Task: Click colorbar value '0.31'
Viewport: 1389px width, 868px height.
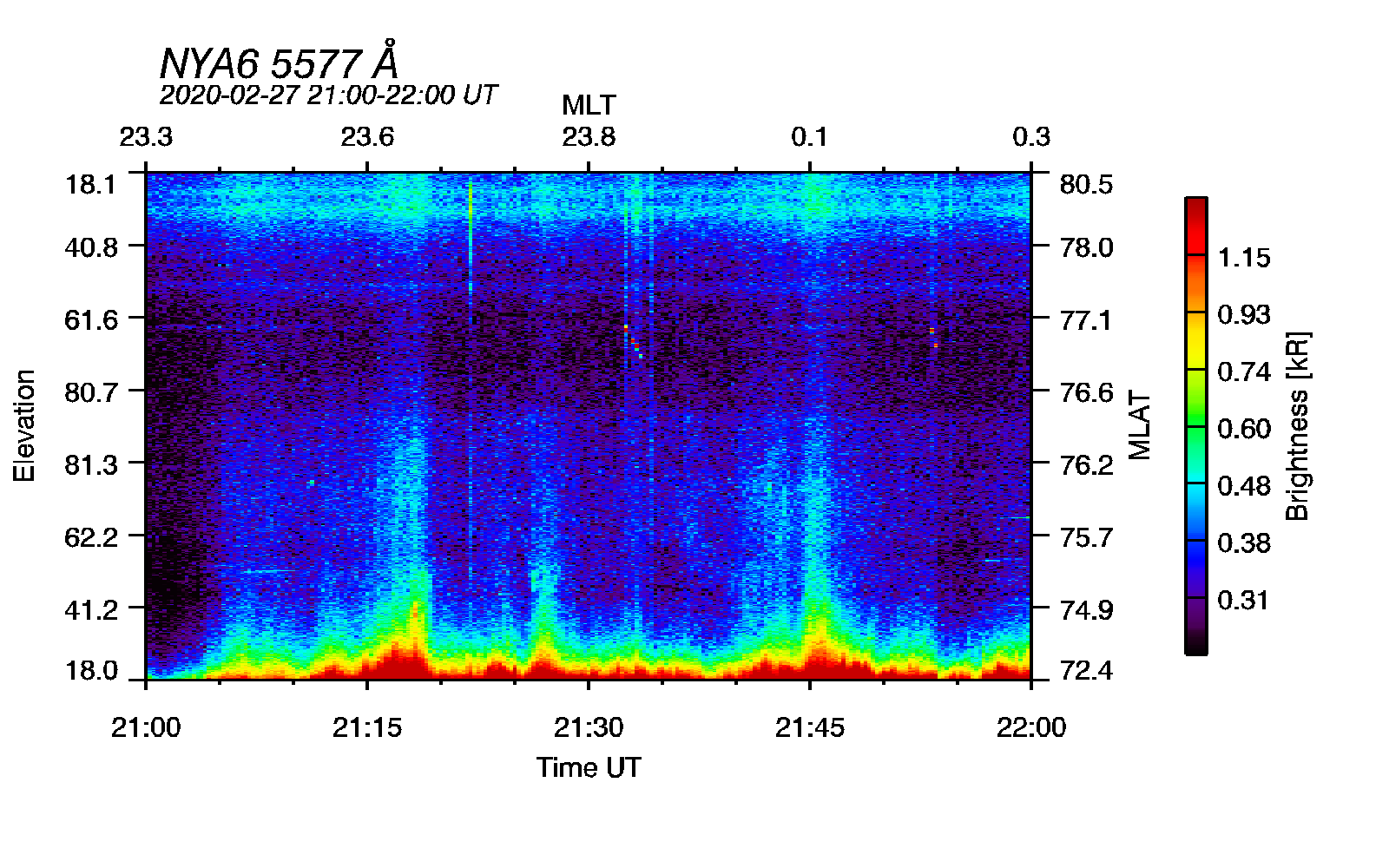Action: tap(1244, 601)
